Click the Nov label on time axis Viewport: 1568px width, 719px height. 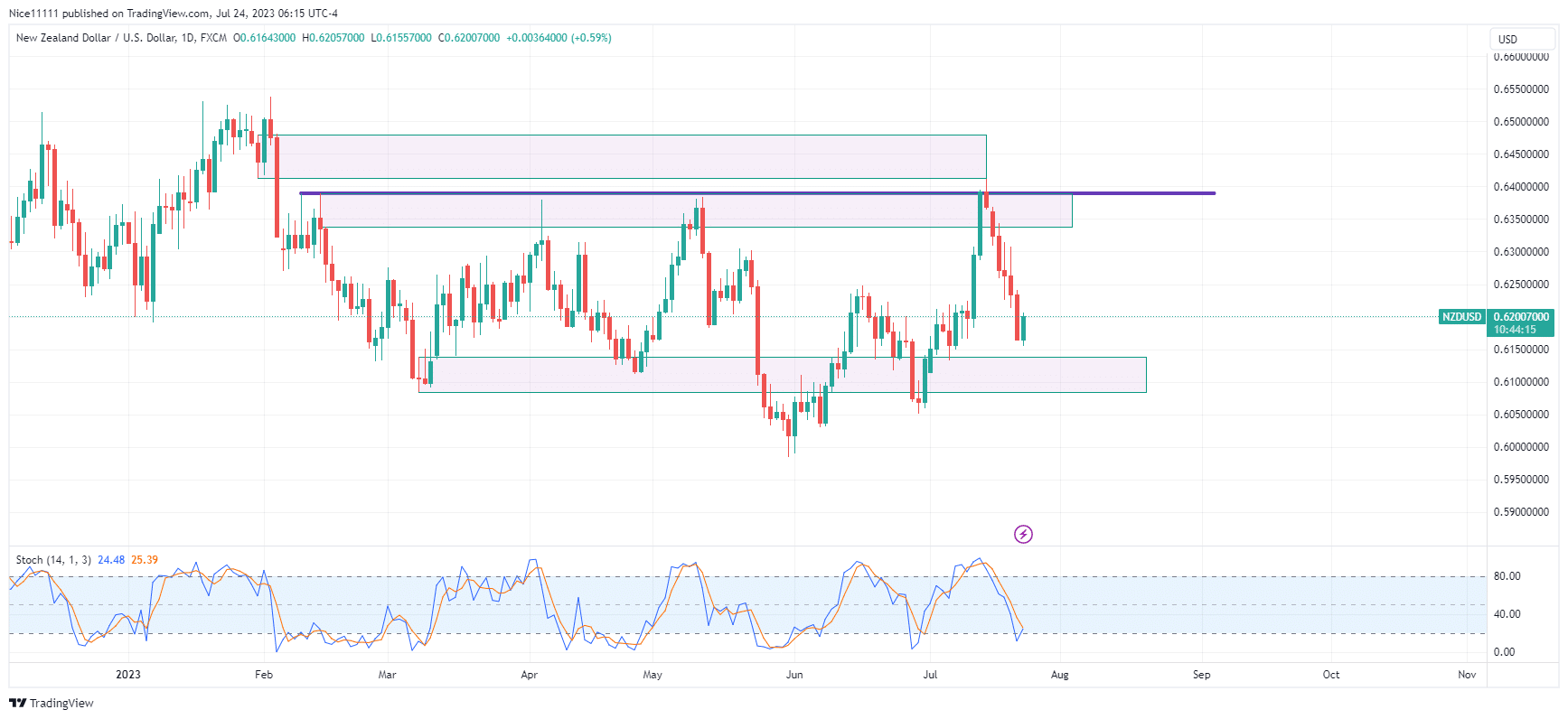[1467, 675]
